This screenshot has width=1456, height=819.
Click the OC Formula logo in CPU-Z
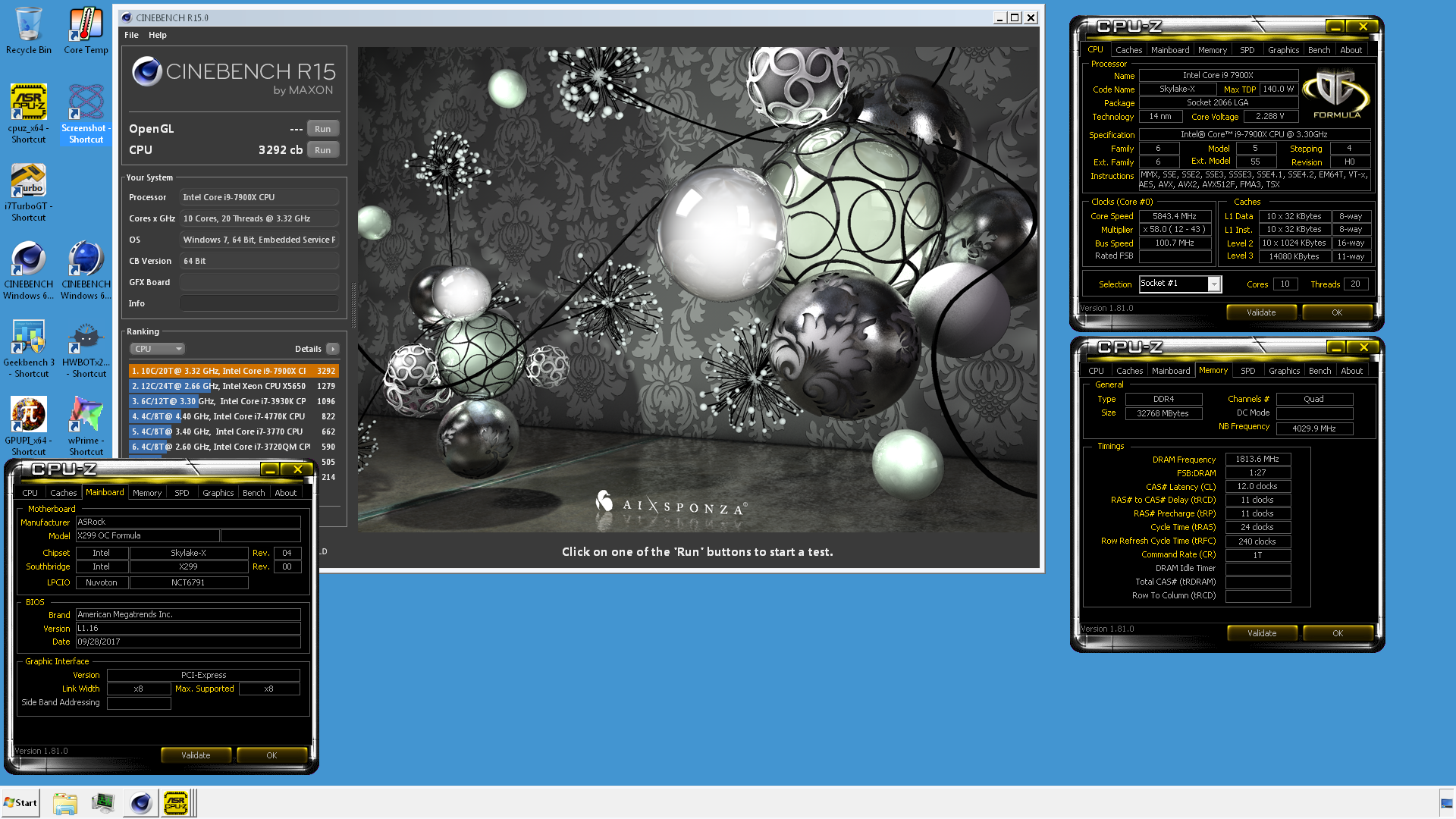1336,94
